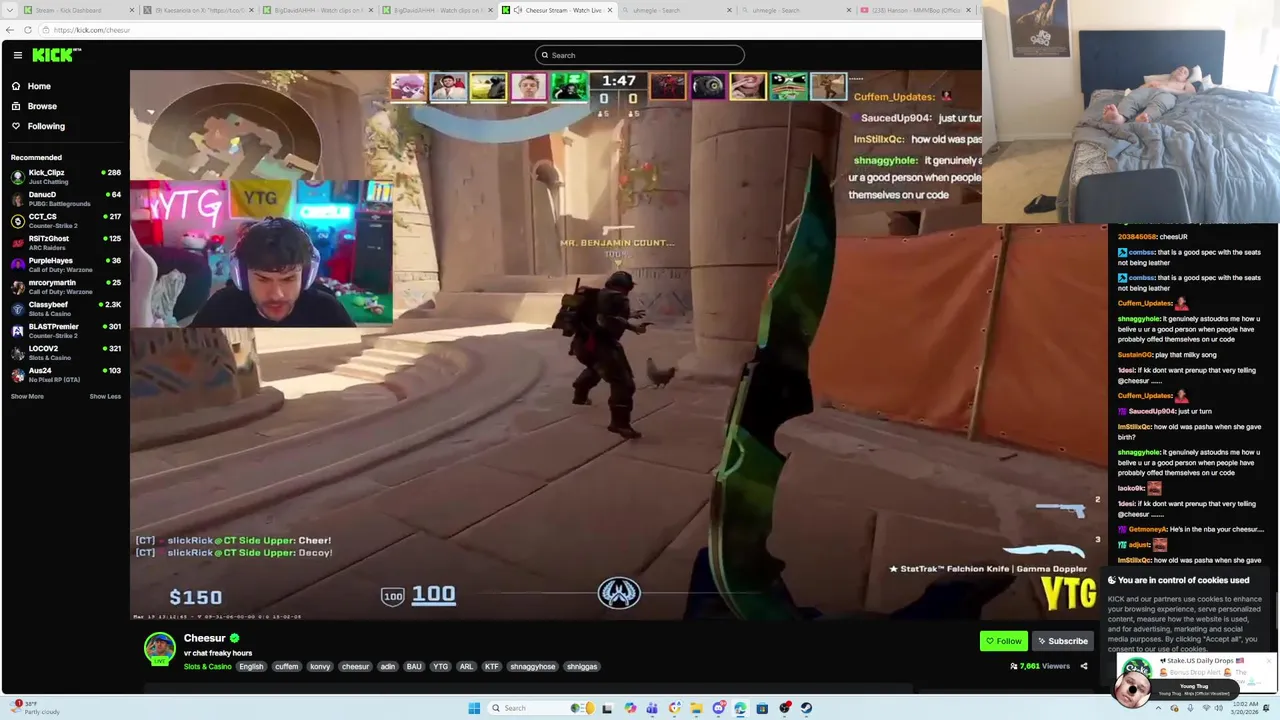This screenshot has height=720, width=1280.
Task: Open Steam from the taskbar
Action: pos(806,708)
